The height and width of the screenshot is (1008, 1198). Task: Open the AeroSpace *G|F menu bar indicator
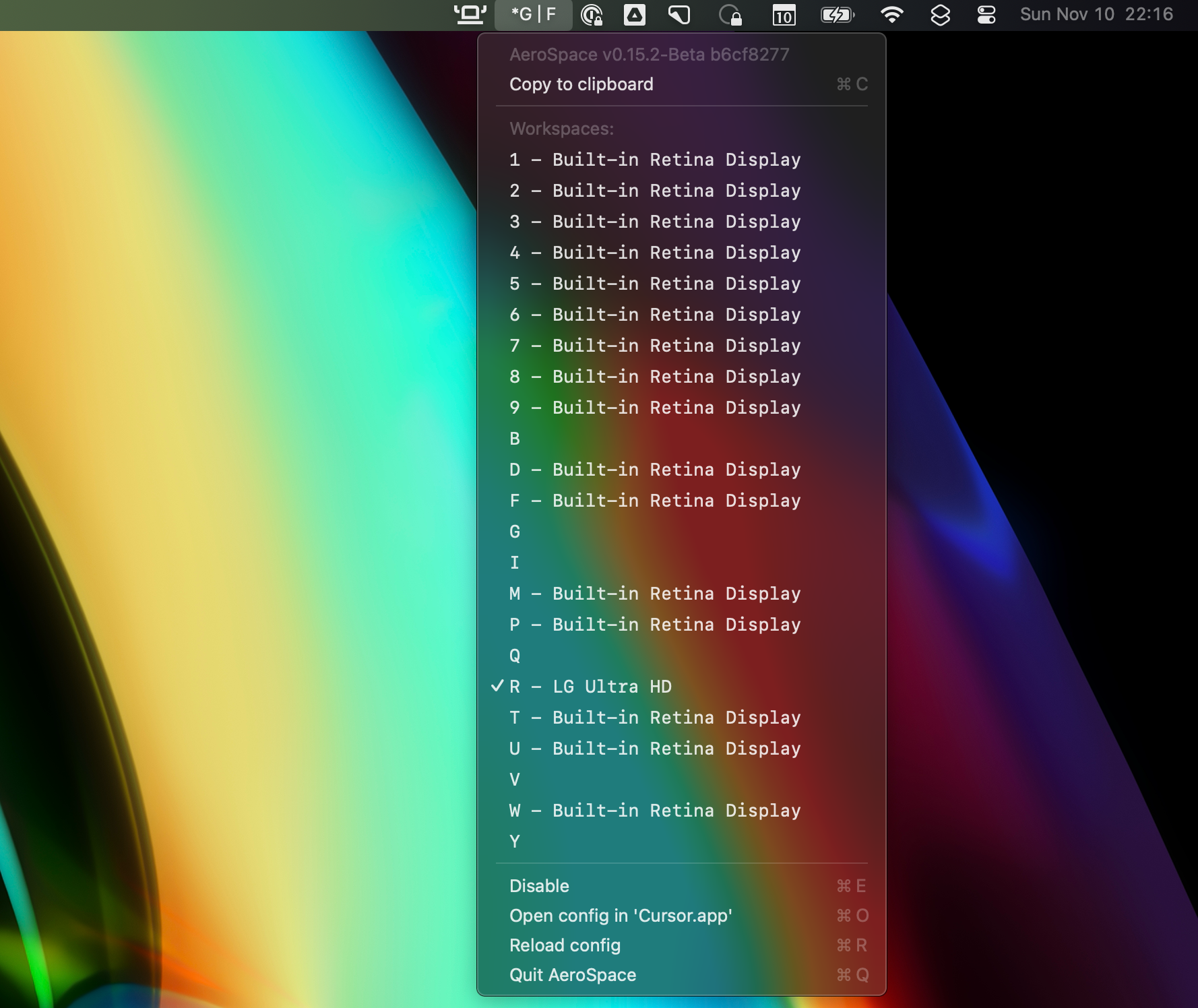click(x=532, y=13)
